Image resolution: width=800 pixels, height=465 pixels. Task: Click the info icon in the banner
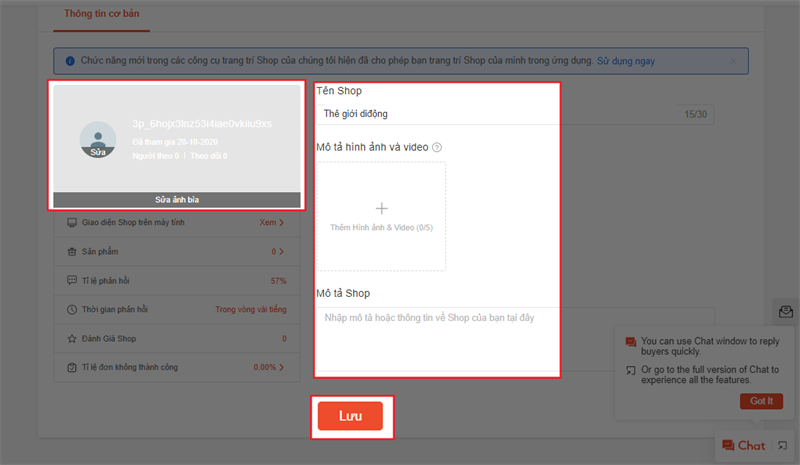coord(70,61)
